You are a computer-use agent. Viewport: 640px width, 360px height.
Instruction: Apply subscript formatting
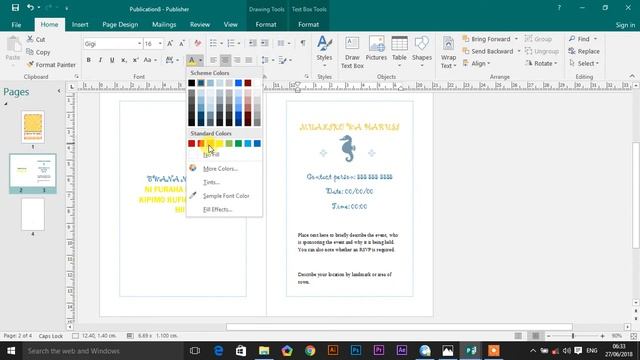pos(124,60)
